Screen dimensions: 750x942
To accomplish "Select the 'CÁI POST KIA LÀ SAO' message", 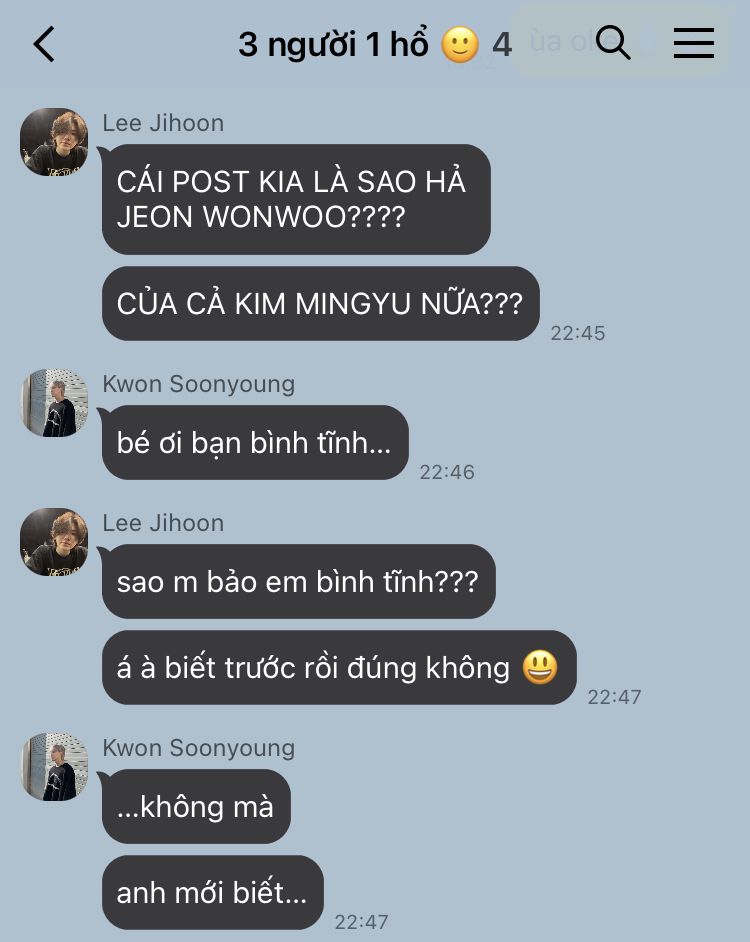I will point(296,199).
